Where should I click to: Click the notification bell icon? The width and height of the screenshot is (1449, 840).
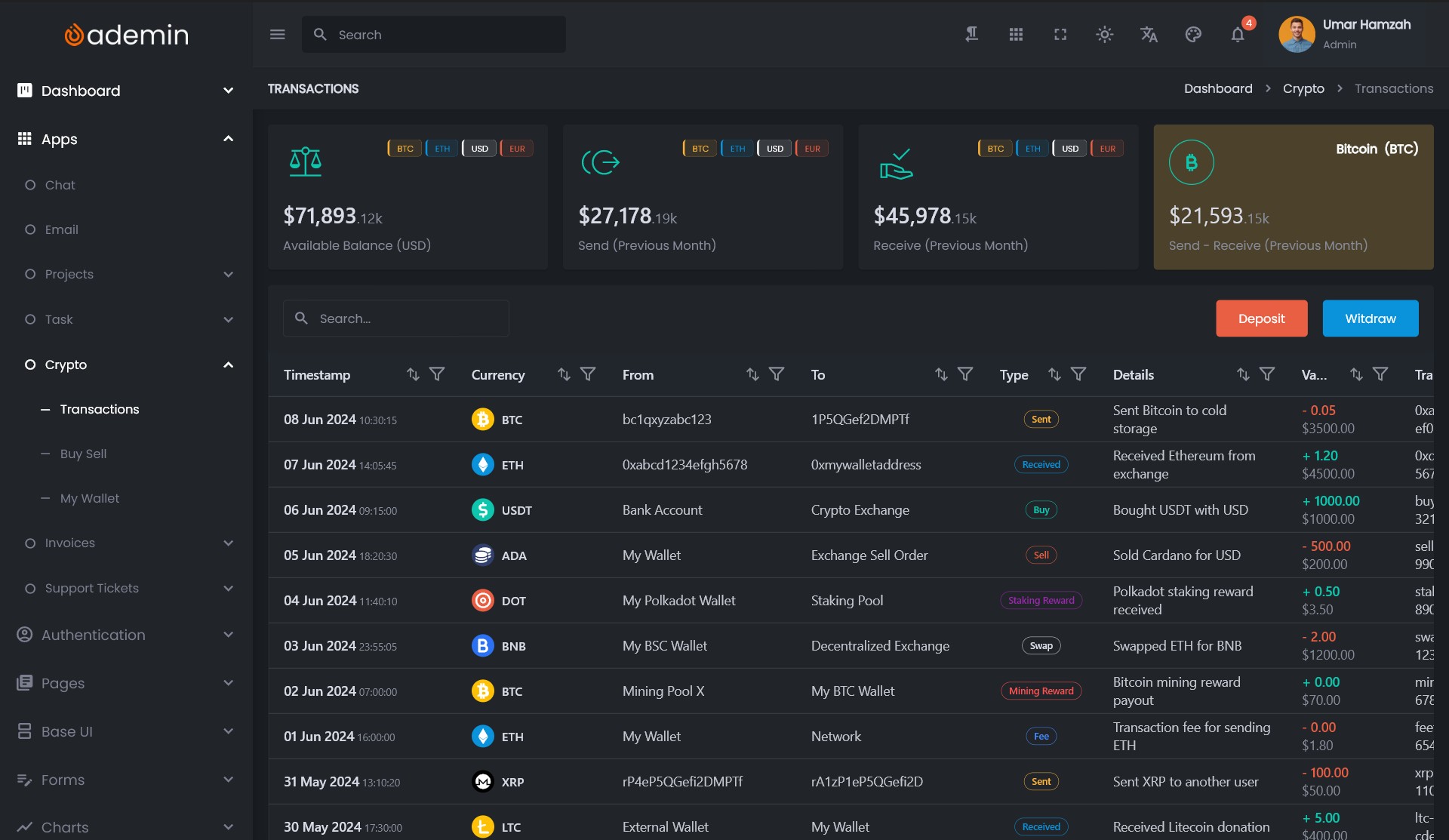point(1238,35)
